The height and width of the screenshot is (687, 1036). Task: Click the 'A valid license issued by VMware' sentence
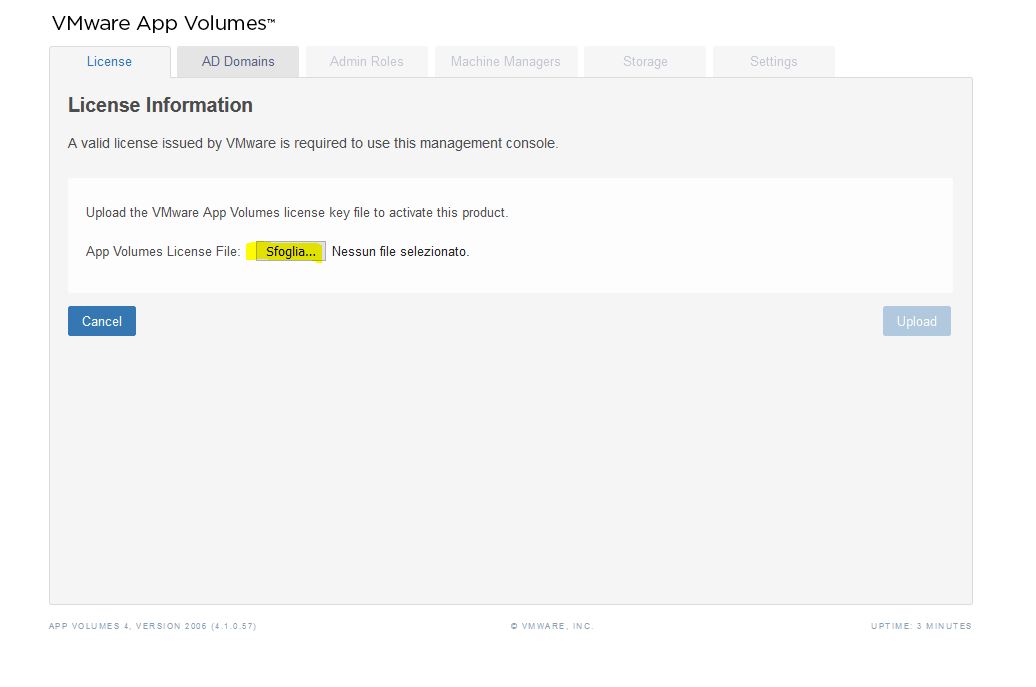(313, 143)
